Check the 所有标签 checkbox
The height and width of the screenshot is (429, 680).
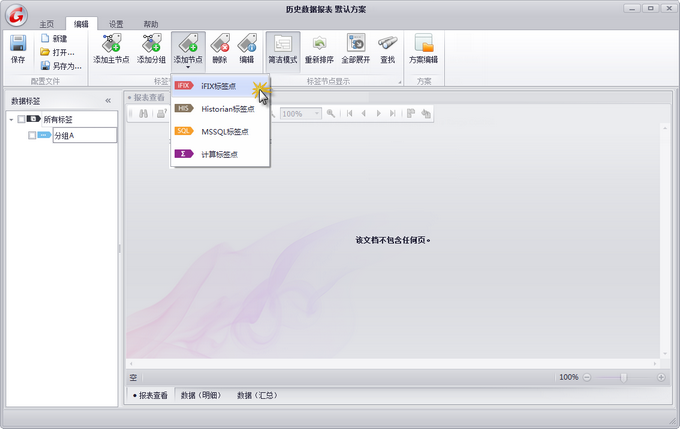point(22,120)
